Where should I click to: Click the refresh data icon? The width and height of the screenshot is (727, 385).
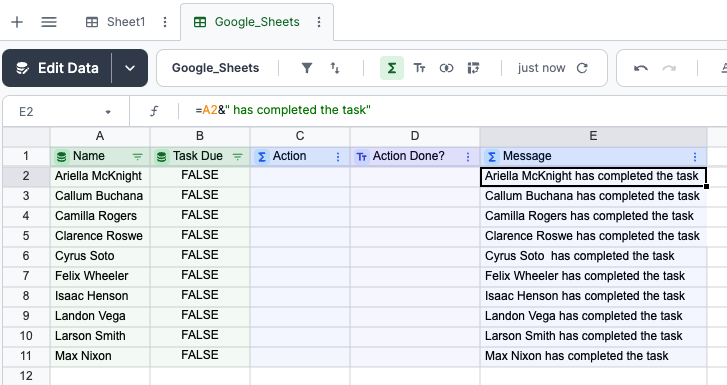pyautogui.click(x=582, y=68)
